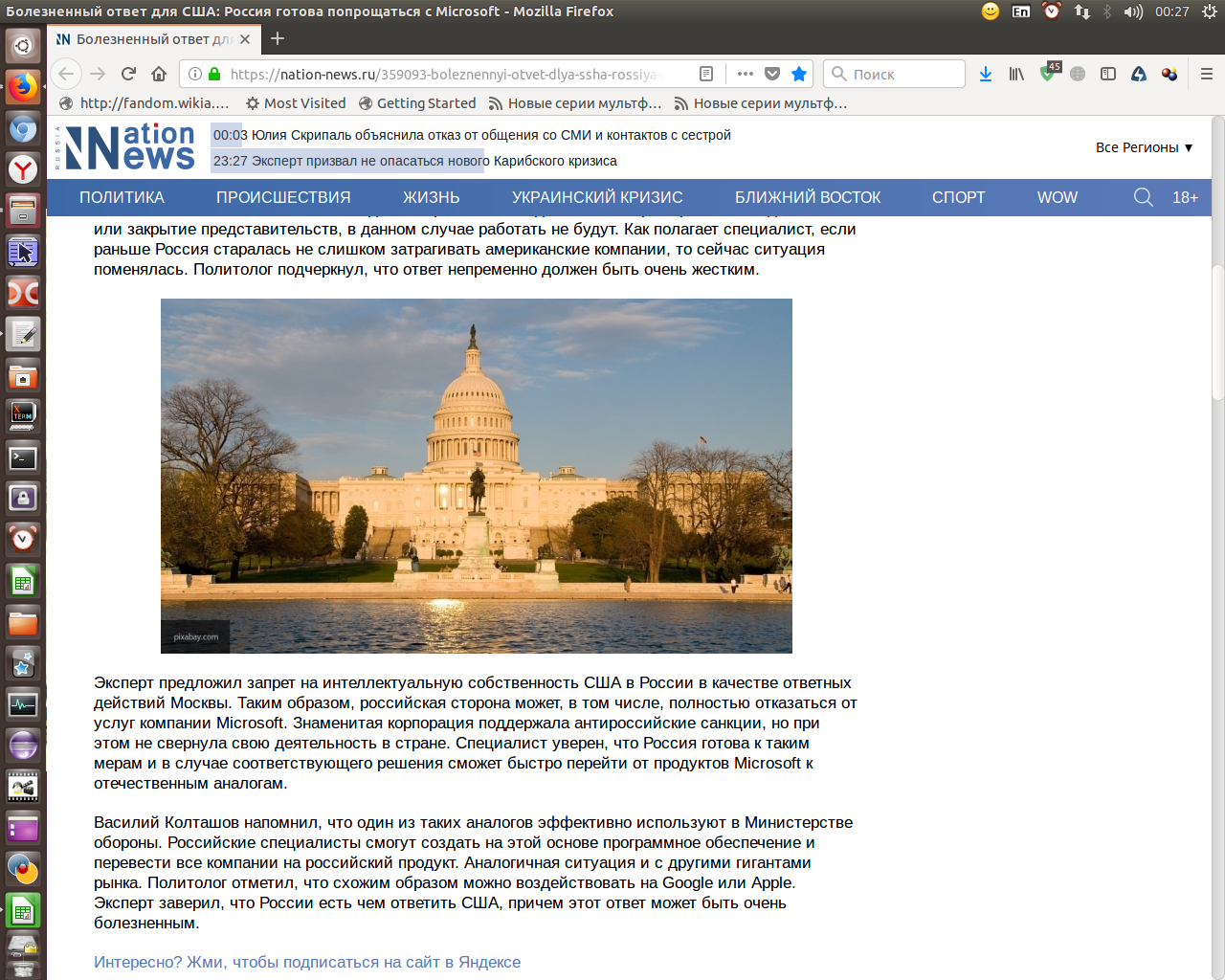The width and height of the screenshot is (1225, 980).
Task: Open the Library bookshelf icon
Action: click(1016, 74)
